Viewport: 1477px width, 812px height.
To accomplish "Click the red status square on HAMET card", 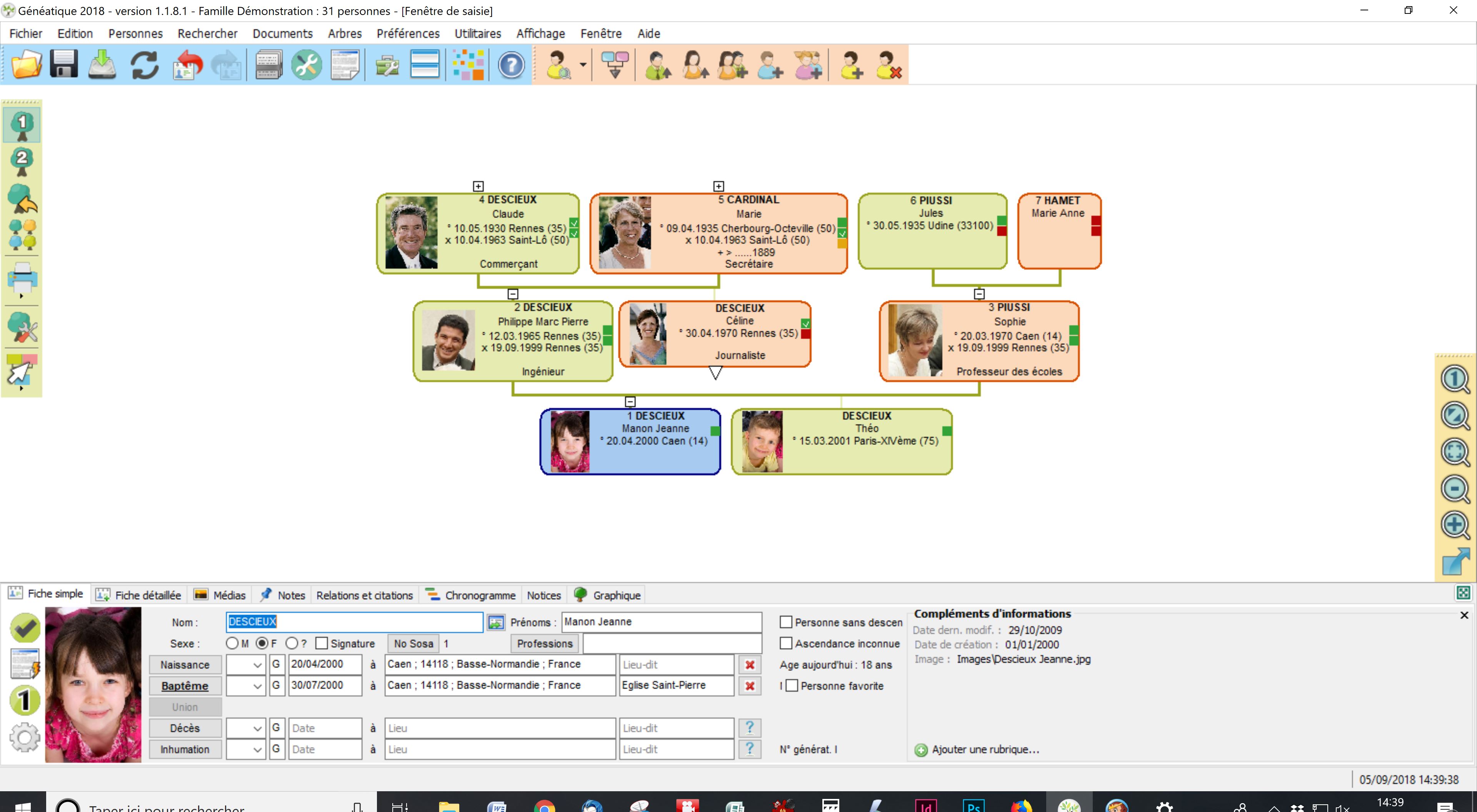I will (x=1096, y=221).
